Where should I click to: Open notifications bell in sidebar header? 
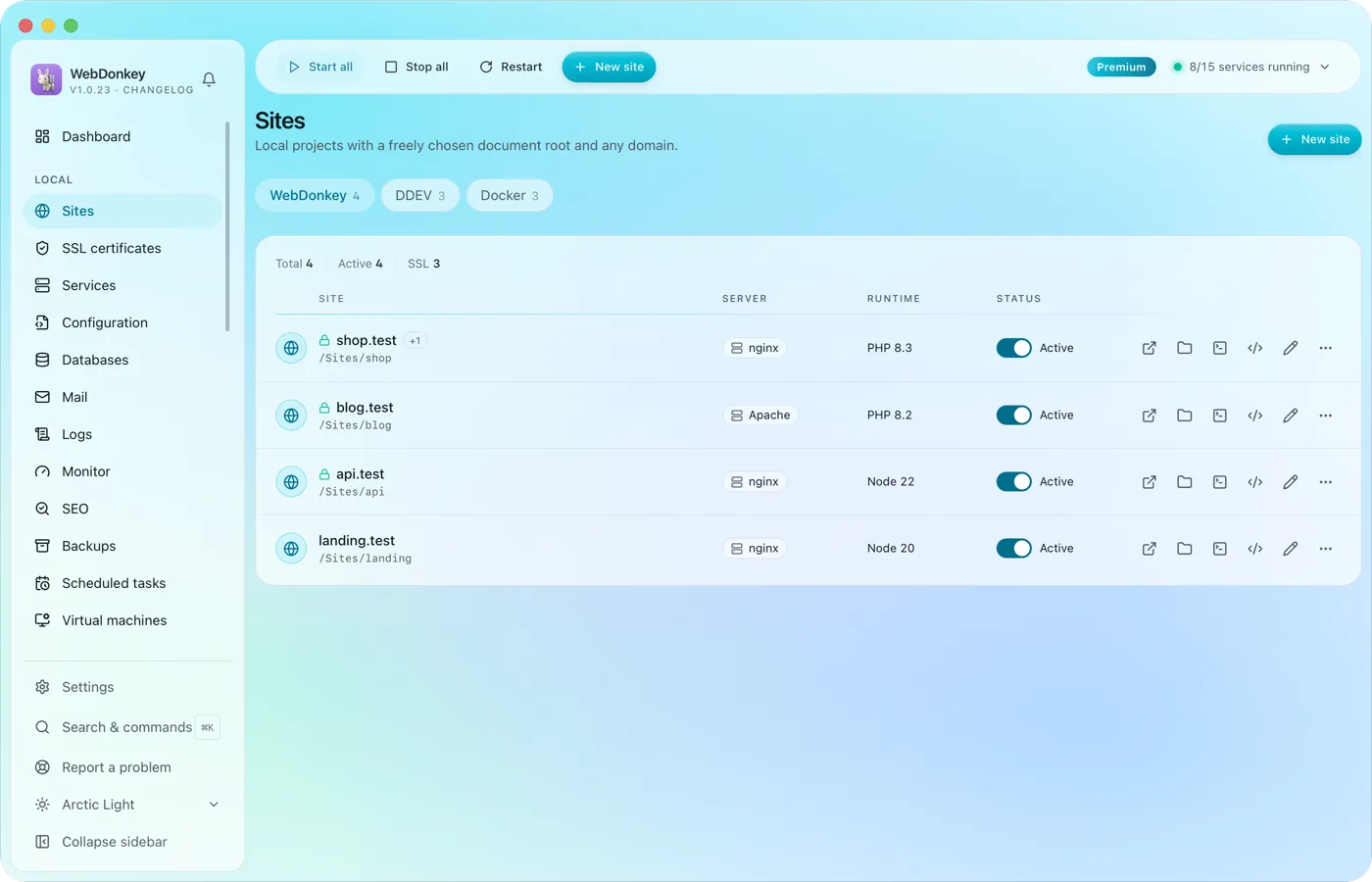pos(209,79)
